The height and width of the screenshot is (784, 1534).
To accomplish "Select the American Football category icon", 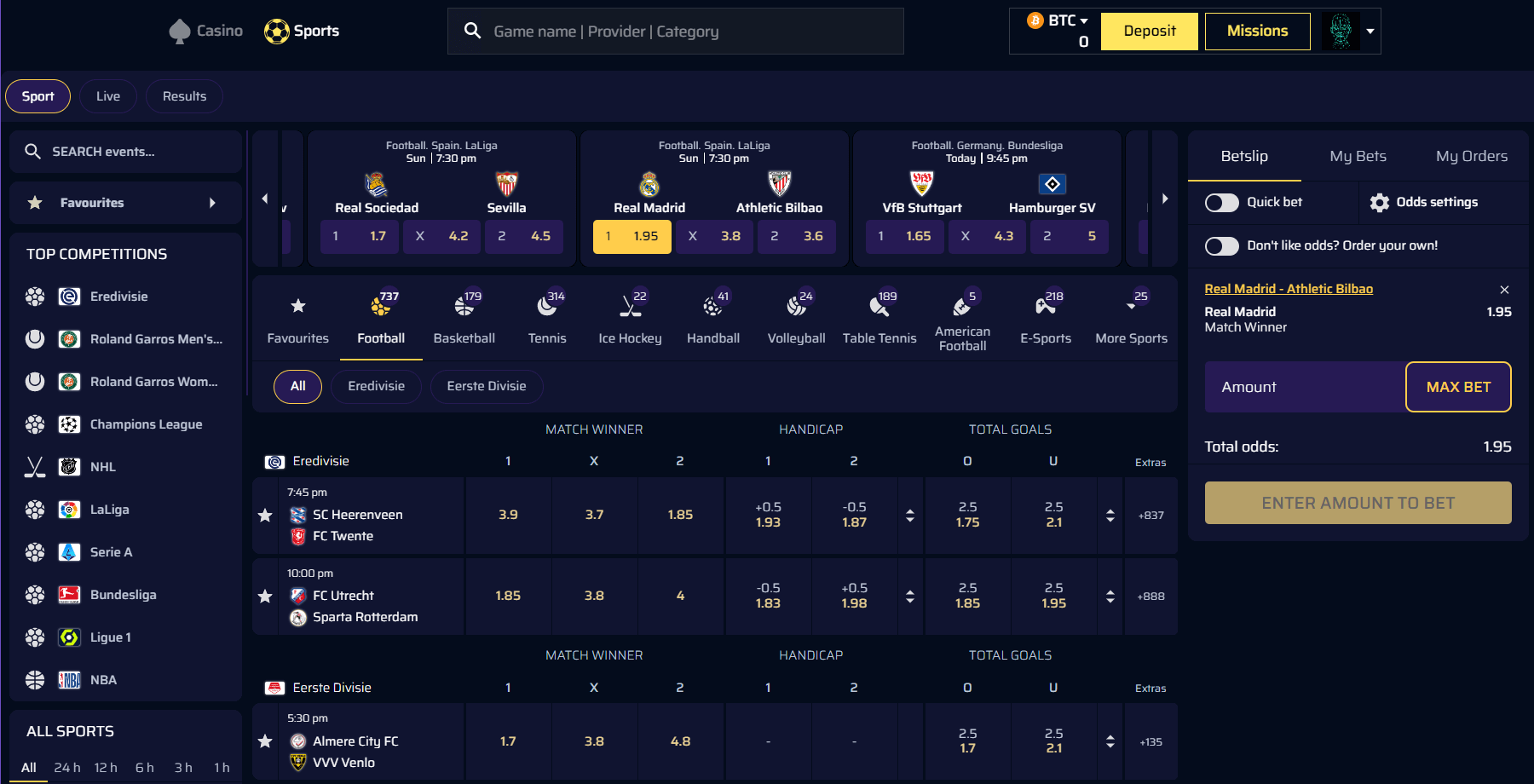I will pyautogui.click(x=962, y=307).
